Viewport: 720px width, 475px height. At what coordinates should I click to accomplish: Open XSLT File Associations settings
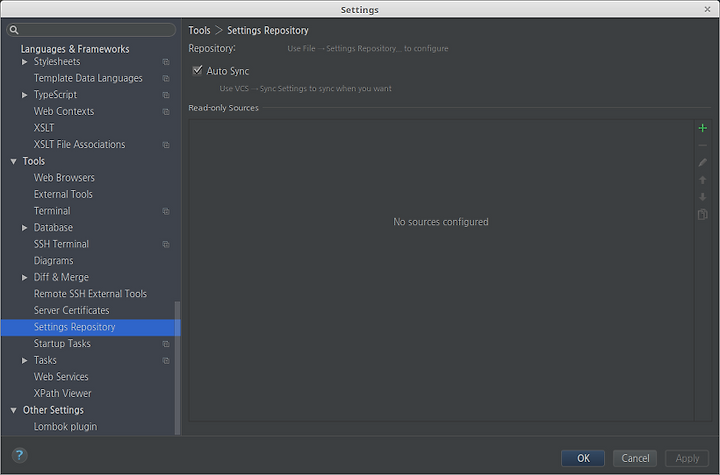[79, 144]
